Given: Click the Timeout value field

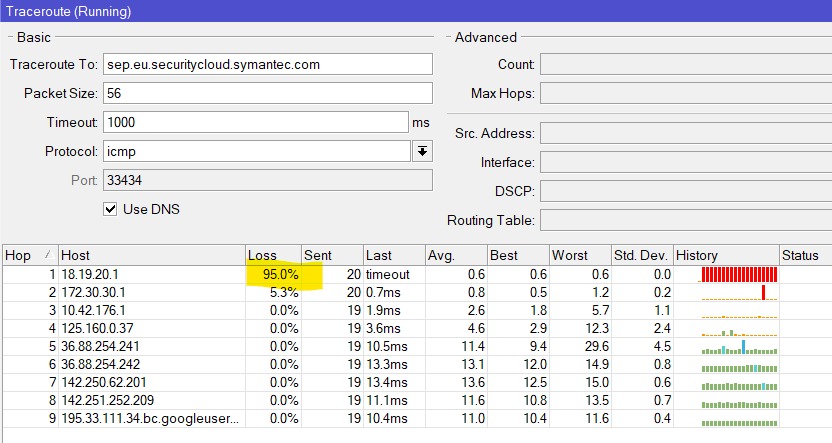Looking at the screenshot, I should pyautogui.click(x=255, y=122).
